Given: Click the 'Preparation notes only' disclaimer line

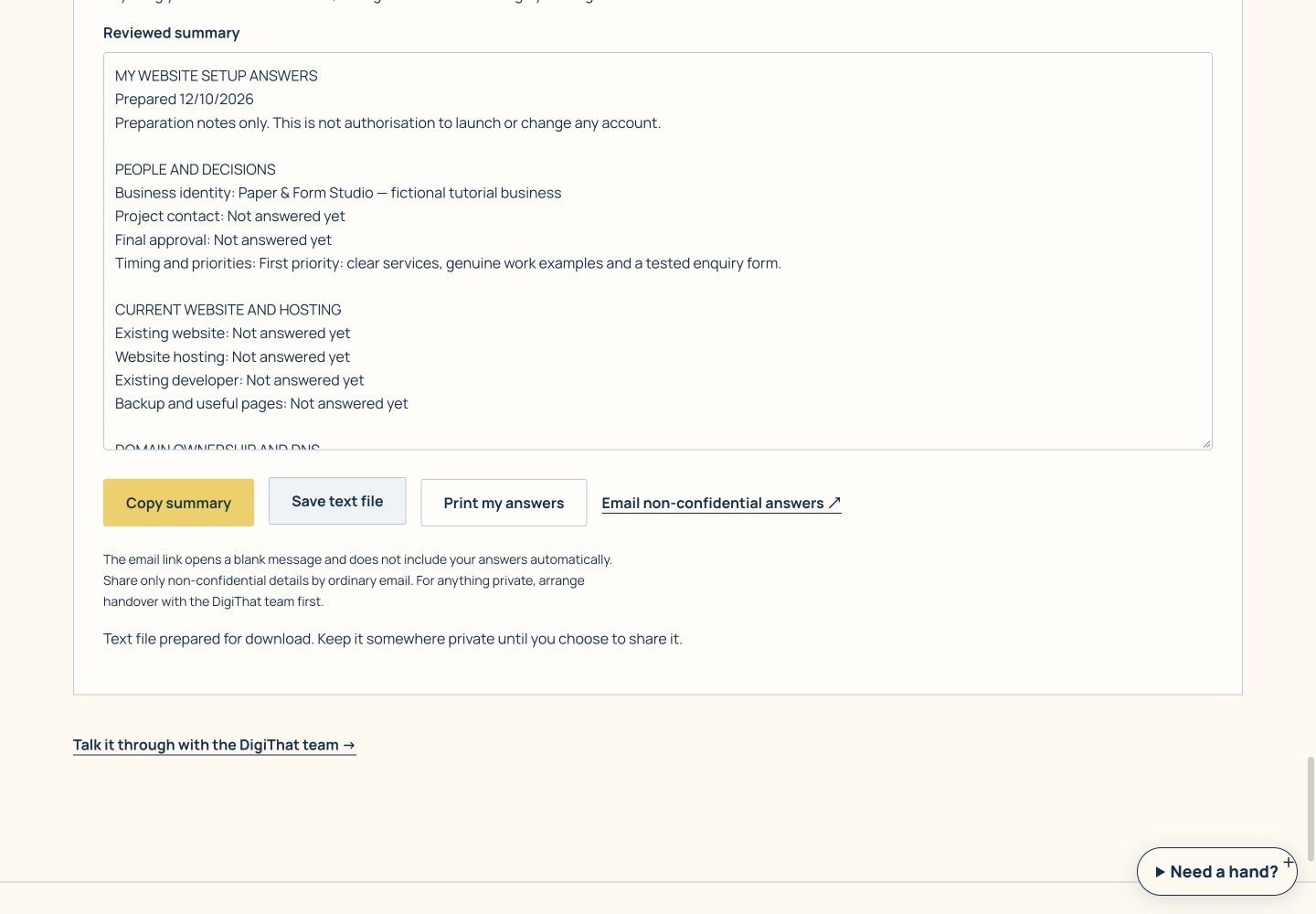Looking at the screenshot, I should [x=387, y=122].
